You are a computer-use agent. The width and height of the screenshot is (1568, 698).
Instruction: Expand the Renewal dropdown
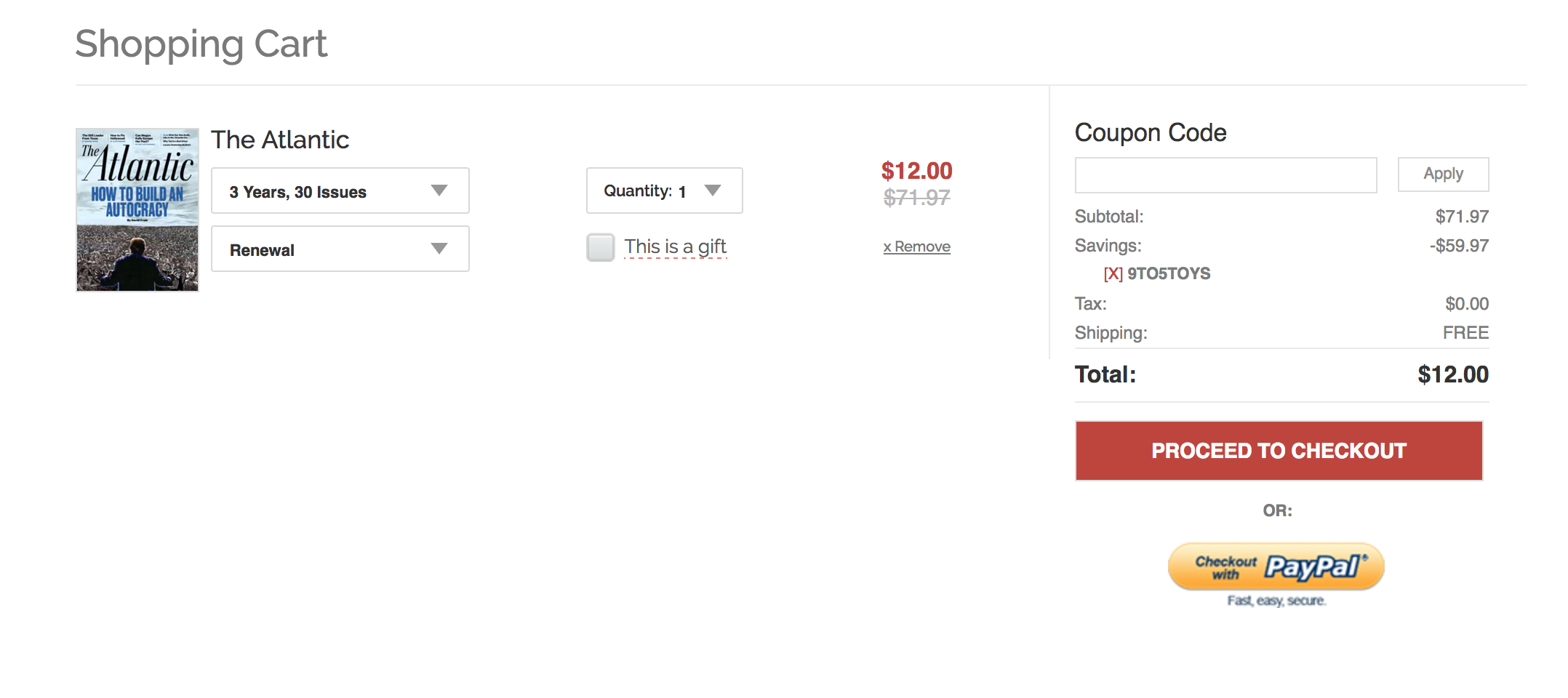pos(340,249)
